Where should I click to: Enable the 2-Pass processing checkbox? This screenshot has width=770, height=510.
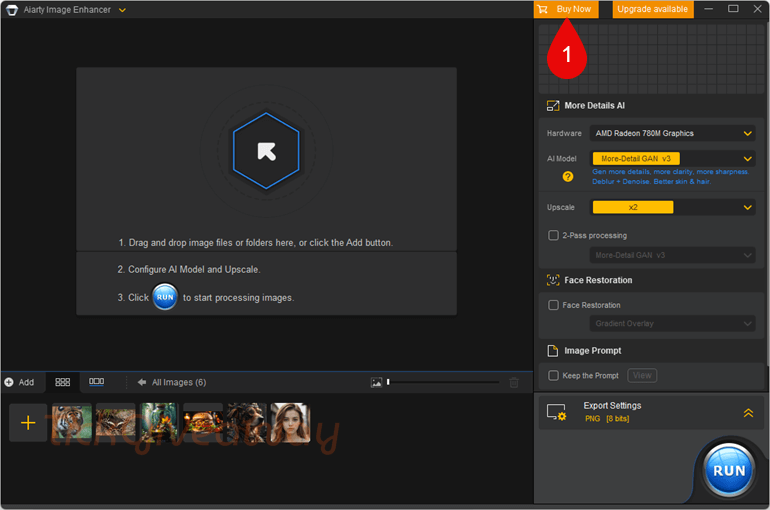(553, 235)
